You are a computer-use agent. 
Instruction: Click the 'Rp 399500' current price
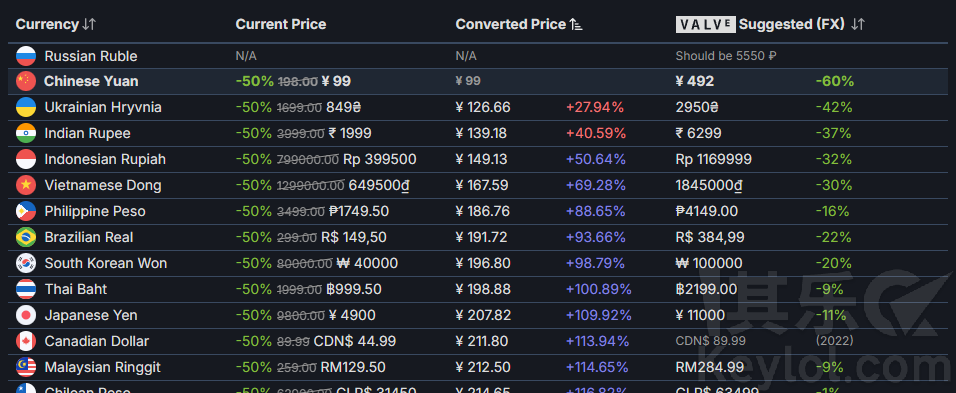tap(380, 159)
